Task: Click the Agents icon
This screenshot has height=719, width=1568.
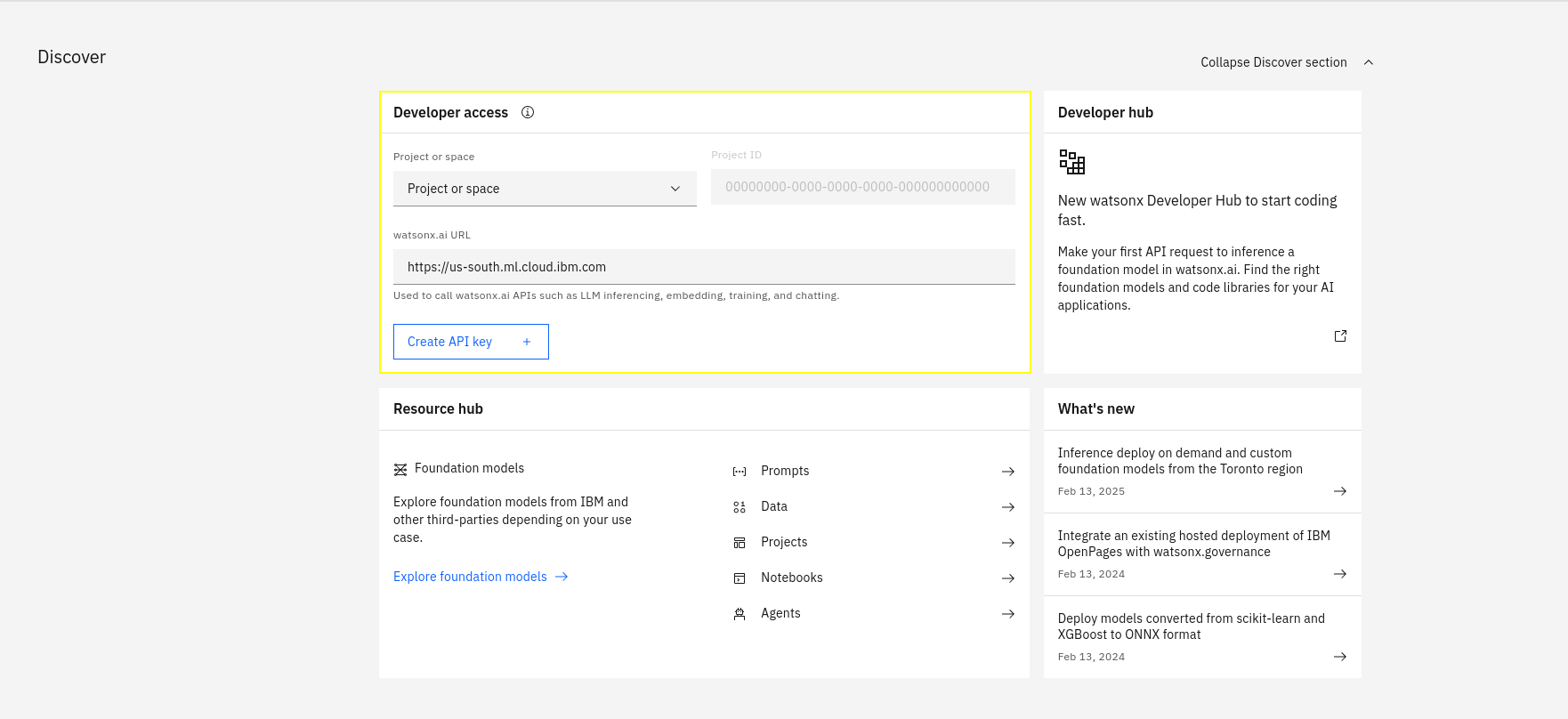Action: coord(740,614)
